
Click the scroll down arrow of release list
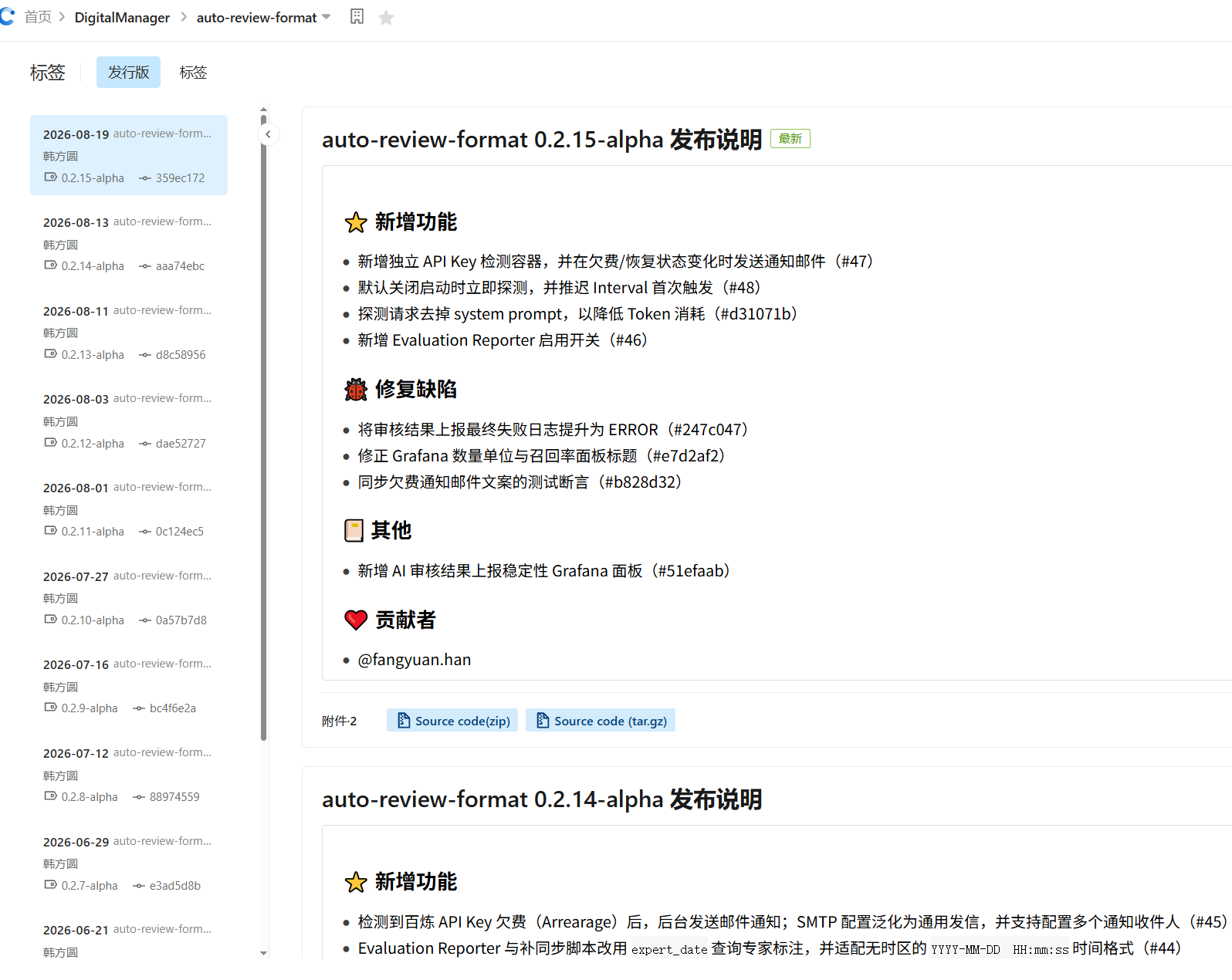click(263, 953)
